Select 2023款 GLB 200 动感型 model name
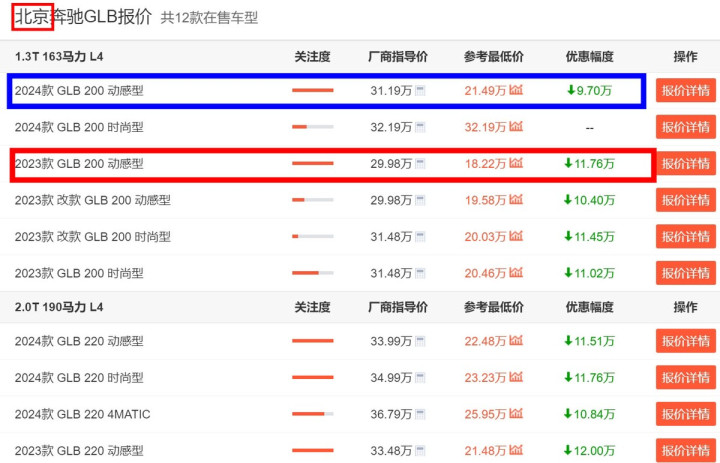The width and height of the screenshot is (720, 463). [79, 164]
